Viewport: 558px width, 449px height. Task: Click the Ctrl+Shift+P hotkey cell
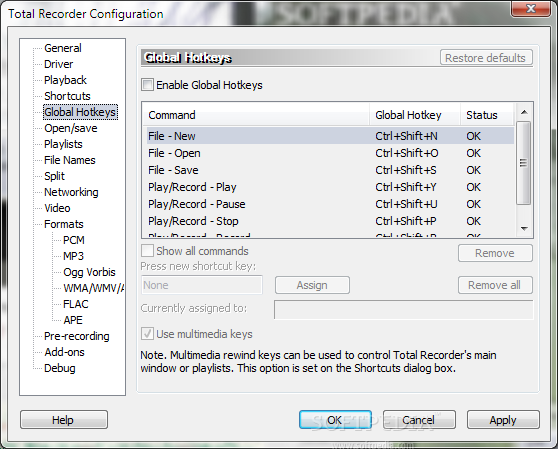[406, 221]
